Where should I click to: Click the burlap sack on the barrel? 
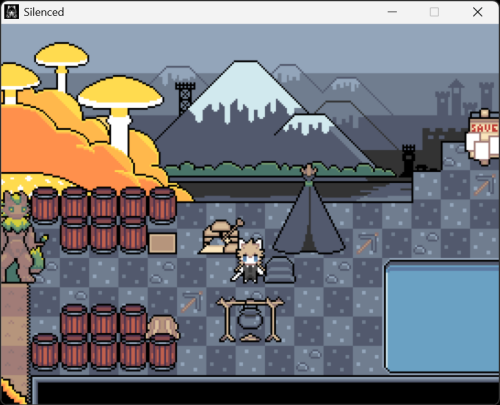[x=163, y=327]
